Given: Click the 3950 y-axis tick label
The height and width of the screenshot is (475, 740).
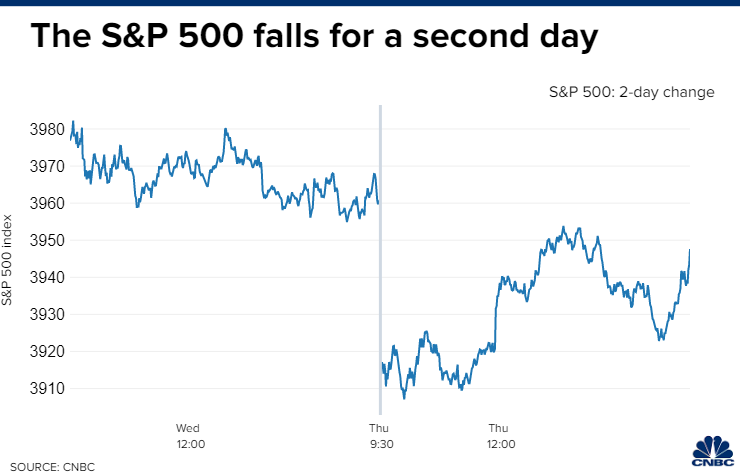Looking at the screenshot, I should 46,240.
